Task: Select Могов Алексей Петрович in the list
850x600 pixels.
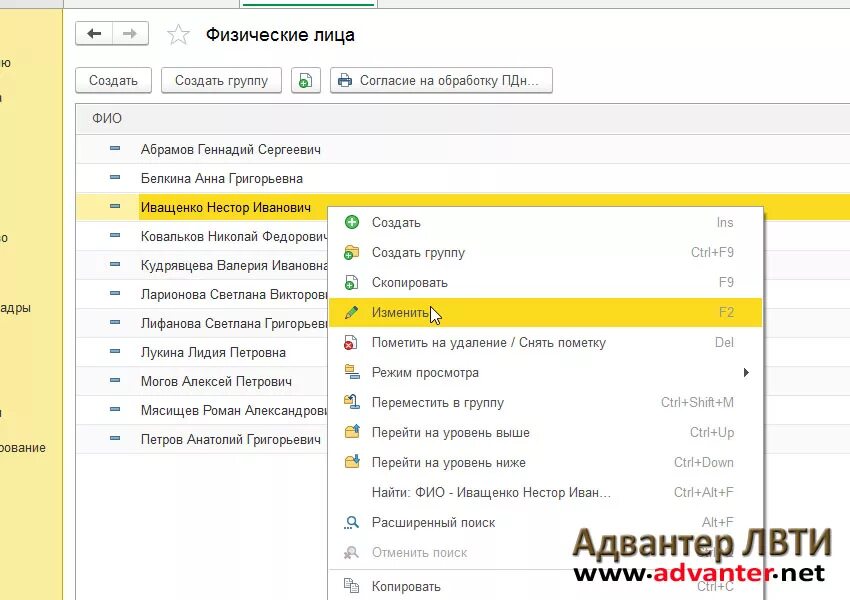Action: (x=216, y=382)
